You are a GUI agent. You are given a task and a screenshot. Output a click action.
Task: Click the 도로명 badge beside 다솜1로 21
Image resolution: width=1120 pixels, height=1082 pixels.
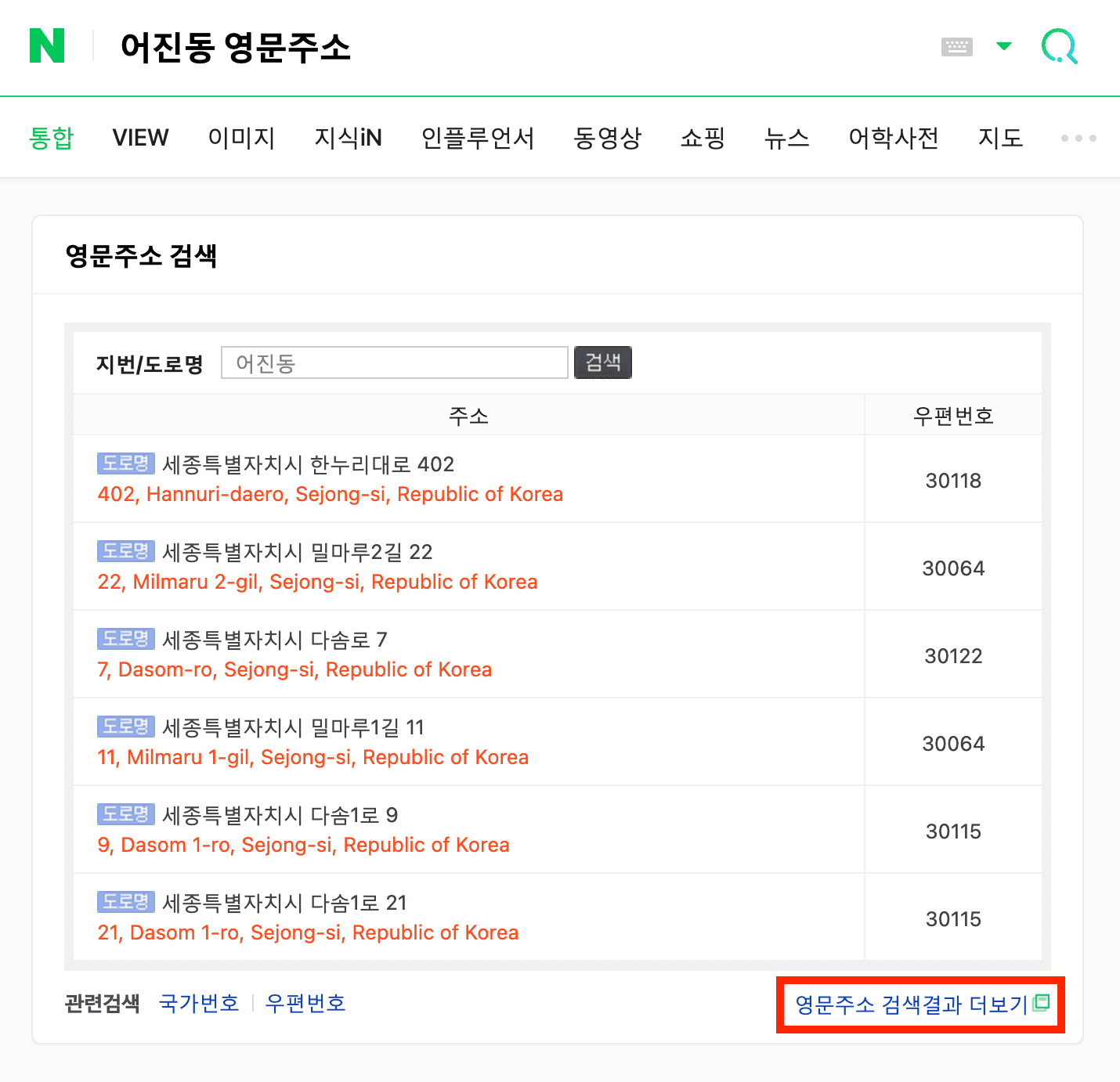point(125,902)
